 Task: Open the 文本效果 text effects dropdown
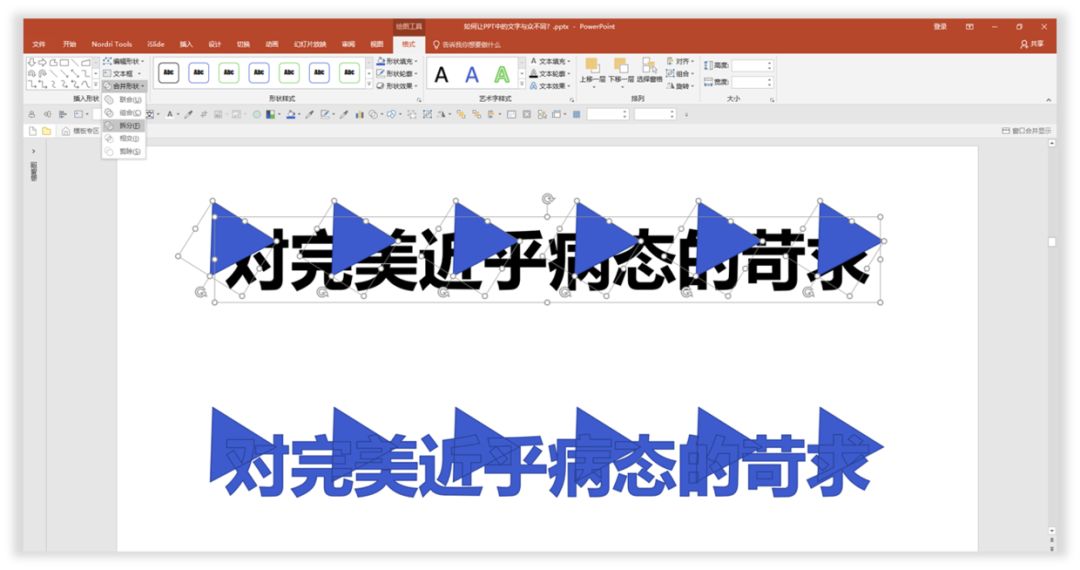[x=550, y=86]
